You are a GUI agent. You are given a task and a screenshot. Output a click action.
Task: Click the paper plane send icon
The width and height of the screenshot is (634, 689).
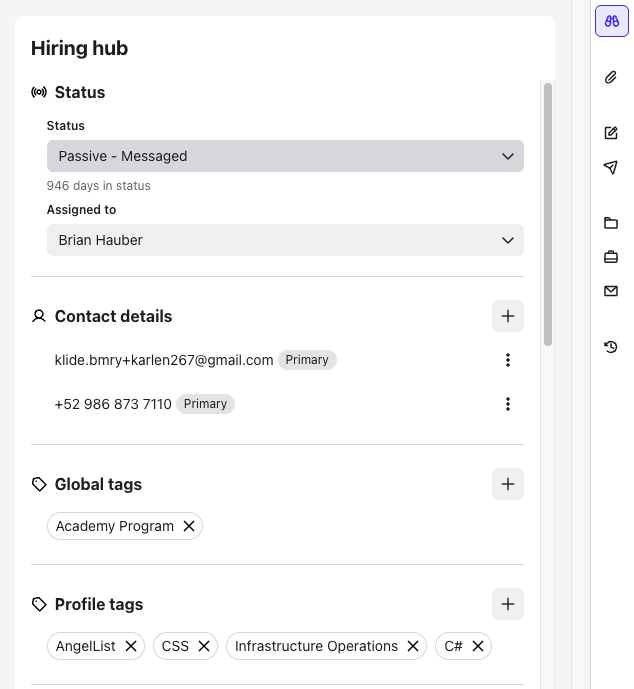[611, 167]
